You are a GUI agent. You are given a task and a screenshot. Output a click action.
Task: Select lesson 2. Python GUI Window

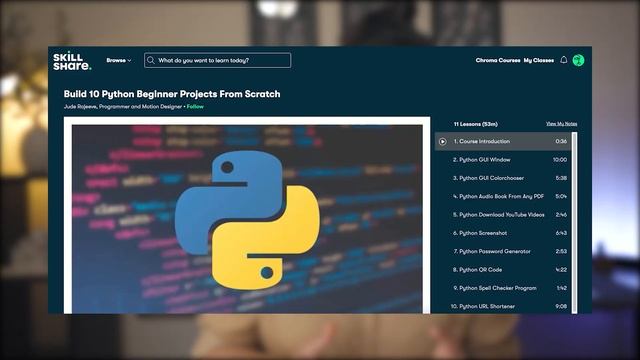[x=503, y=160]
